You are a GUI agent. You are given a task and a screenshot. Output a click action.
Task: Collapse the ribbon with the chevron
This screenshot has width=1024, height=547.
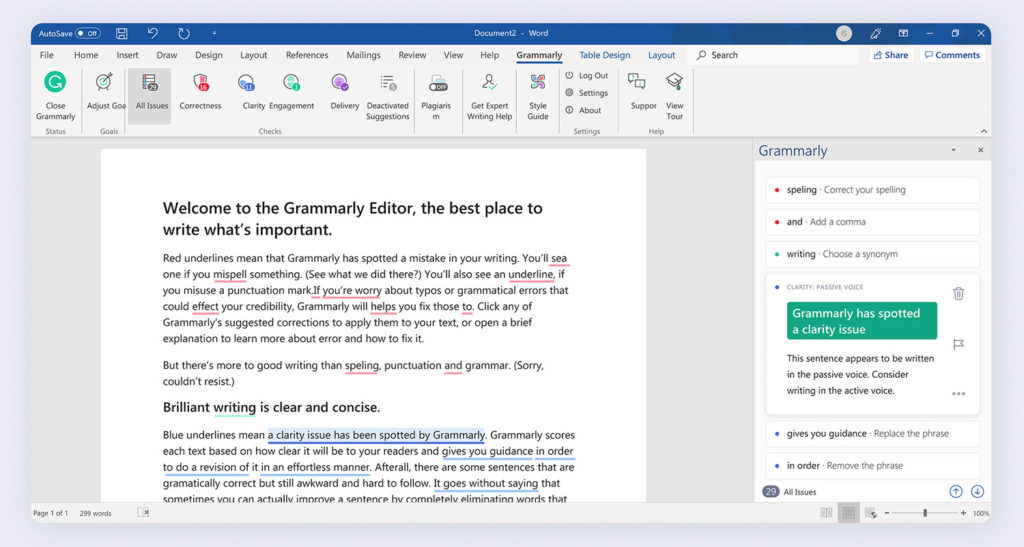(x=984, y=131)
